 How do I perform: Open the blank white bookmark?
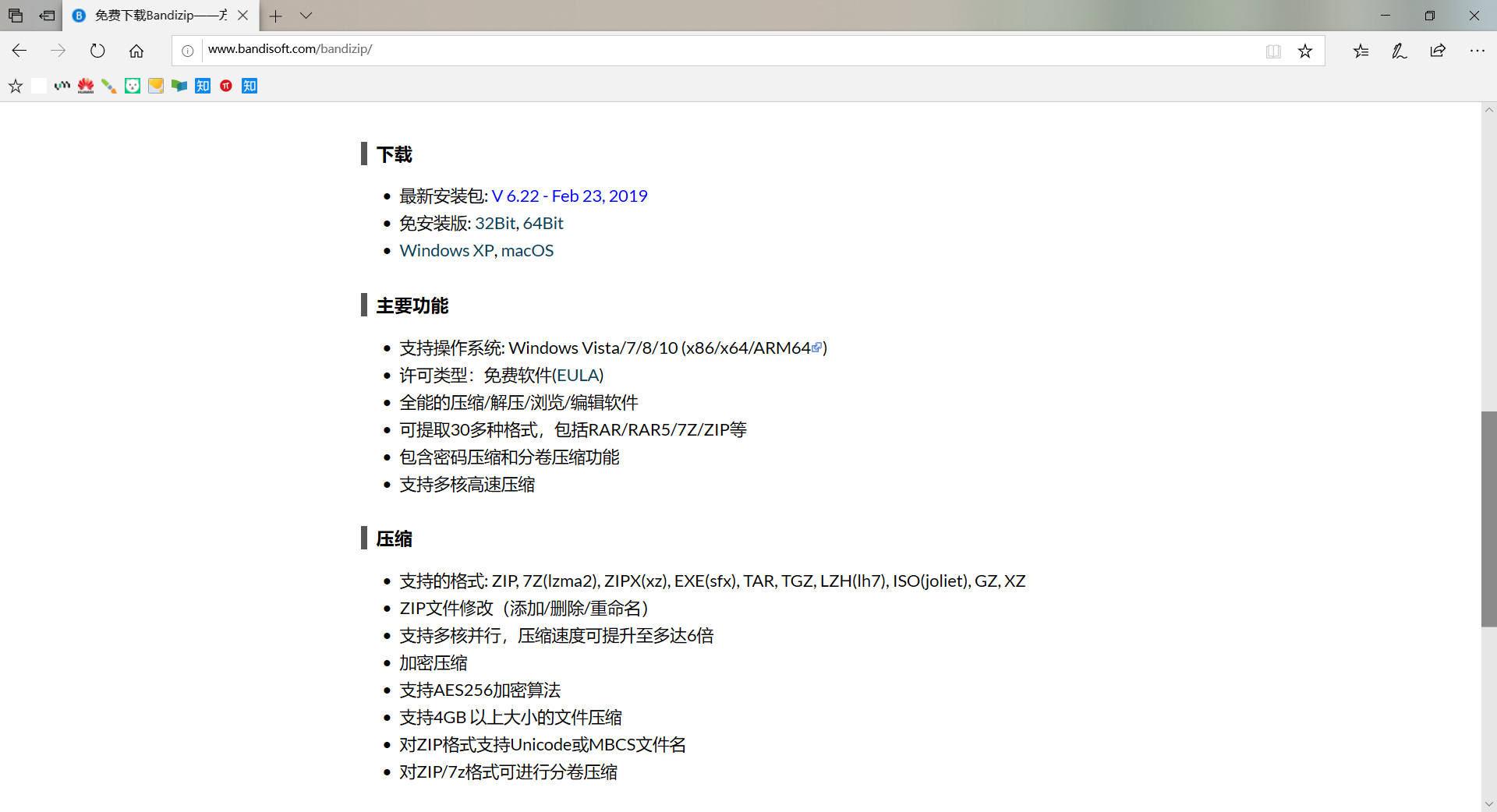39,86
